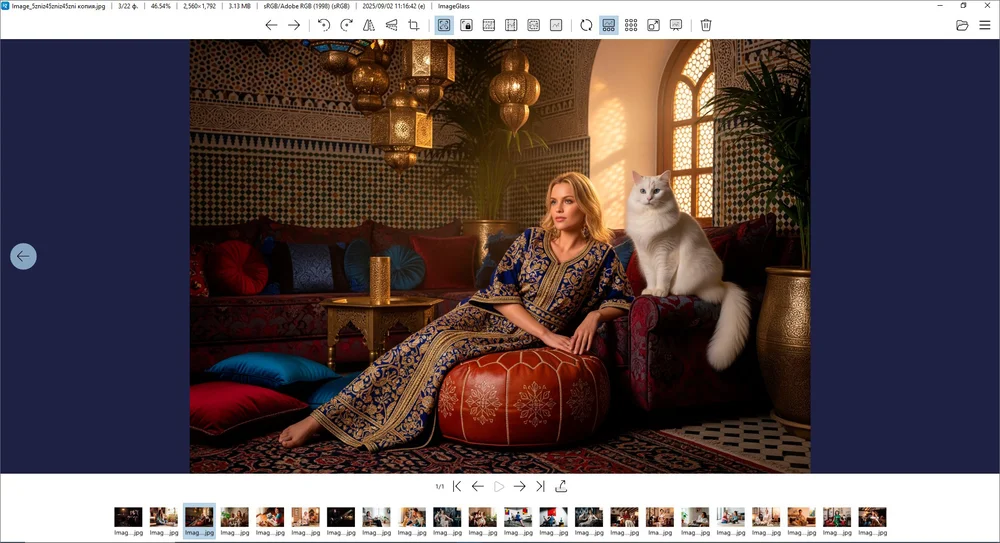This screenshot has height=543, width=1000.
Task: Go to next image in toolbar
Action: (294, 25)
